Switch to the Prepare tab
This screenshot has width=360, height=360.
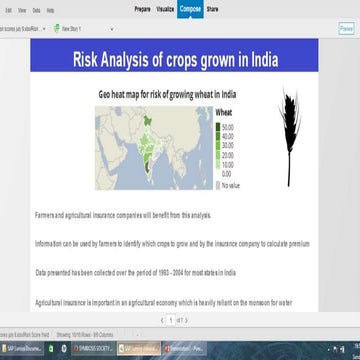(142, 9)
